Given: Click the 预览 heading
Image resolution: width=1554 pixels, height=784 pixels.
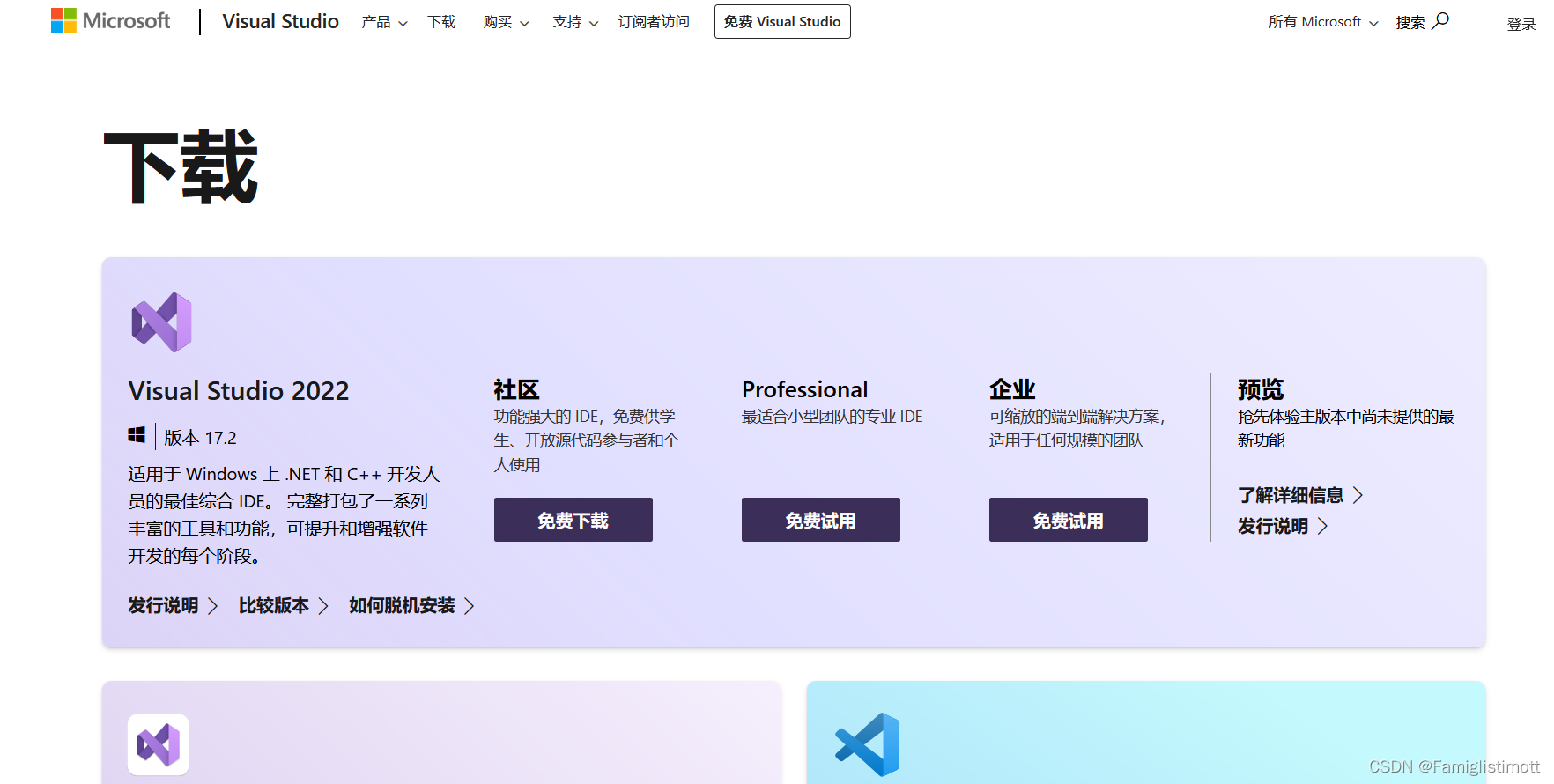Looking at the screenshot, I should tap(1261, 389).
